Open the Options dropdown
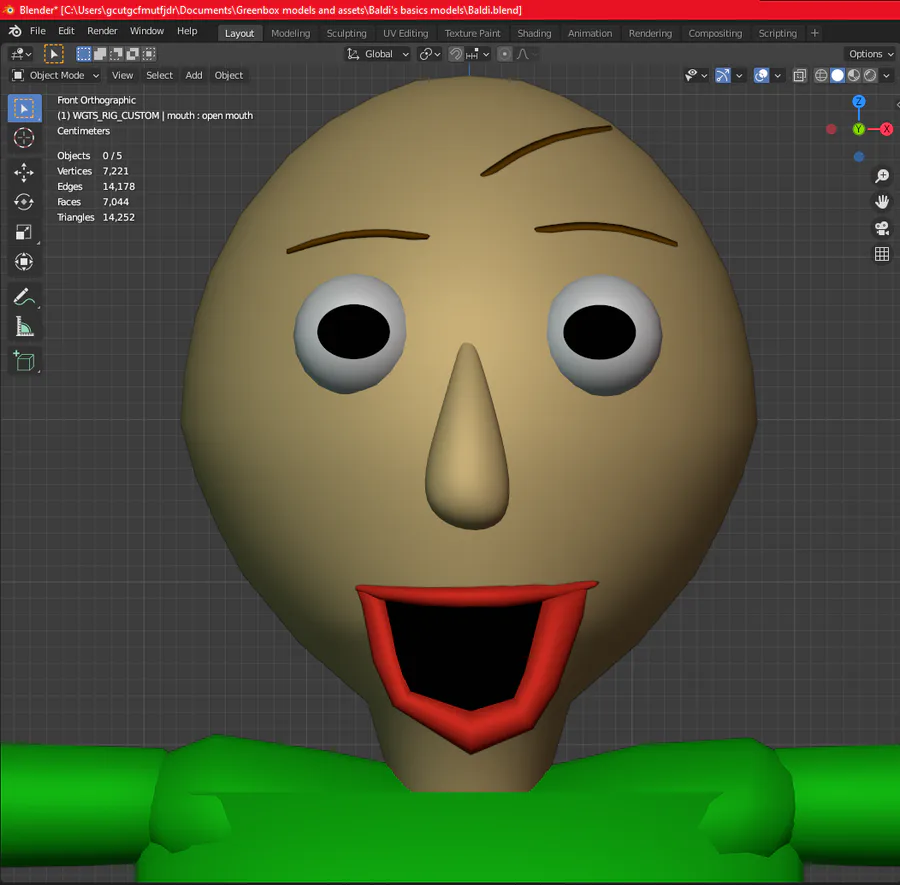Image resolution: width=900 pixels, height=885 pixels. click(870, 54)
